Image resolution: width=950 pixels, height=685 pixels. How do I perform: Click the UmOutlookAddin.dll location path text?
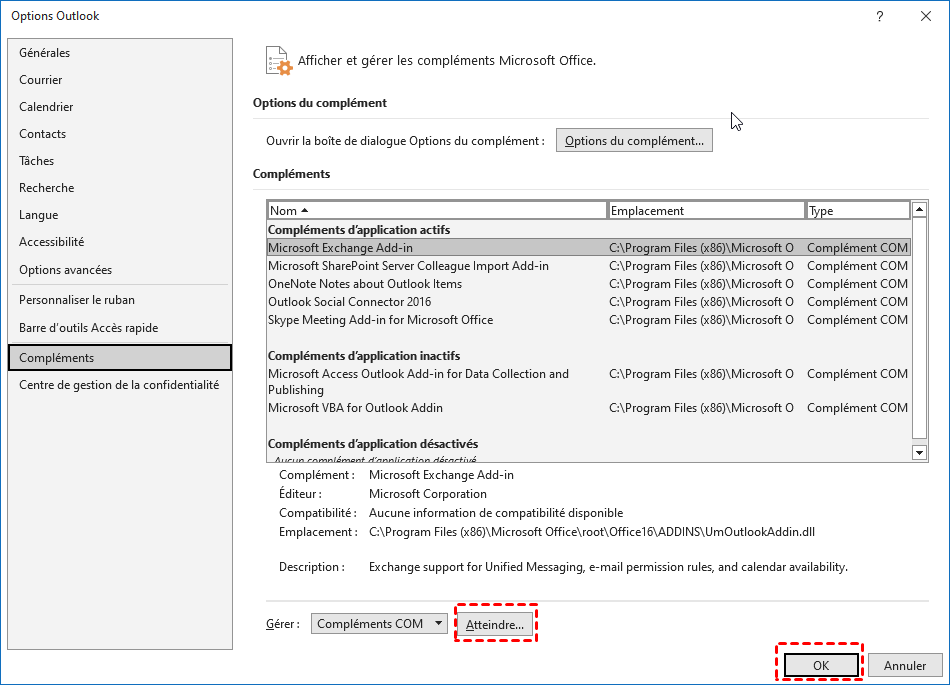(x=591, y=532)
